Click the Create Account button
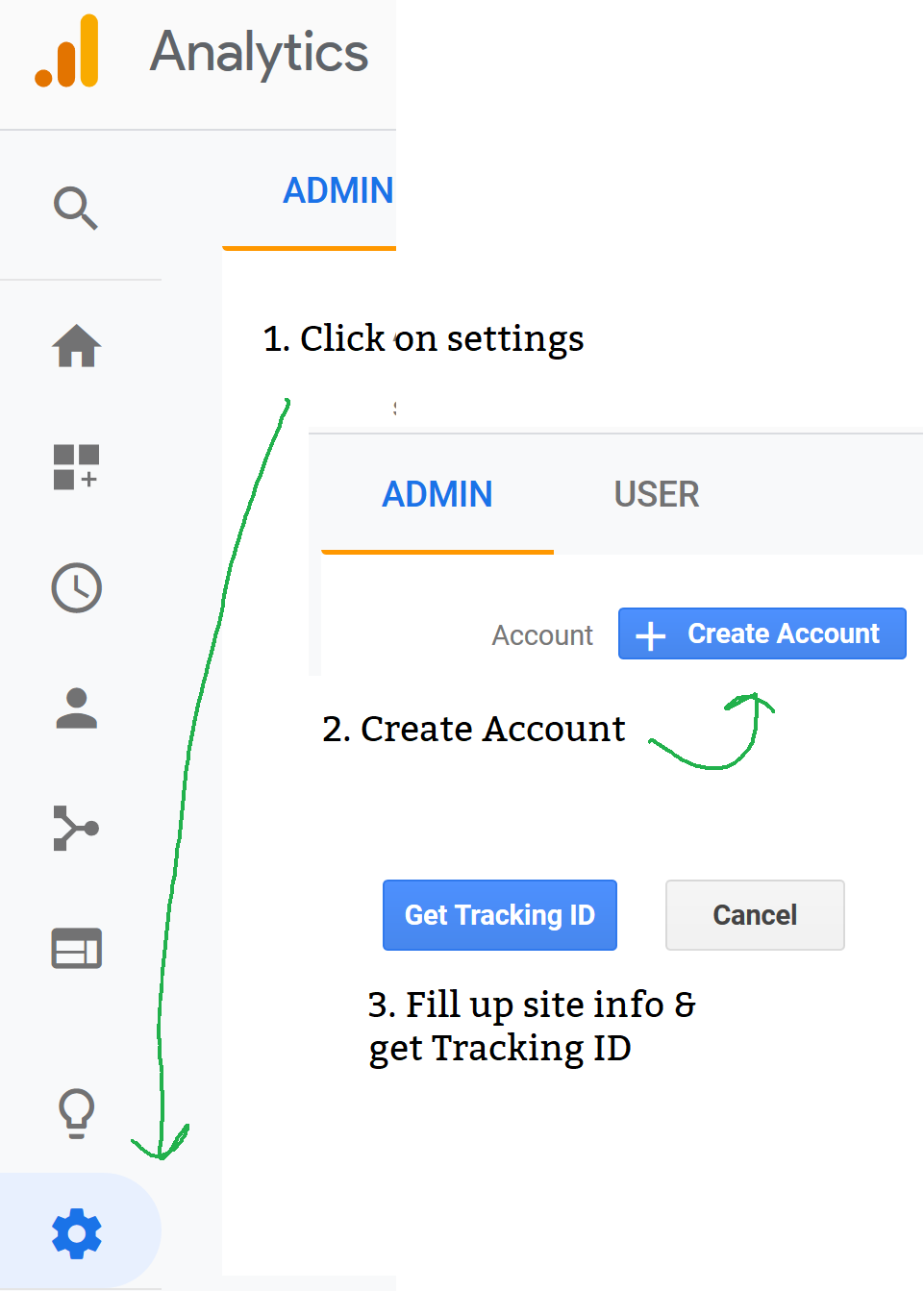The image size is (924, 1291). pyautogui.click(x=762, y=633)
